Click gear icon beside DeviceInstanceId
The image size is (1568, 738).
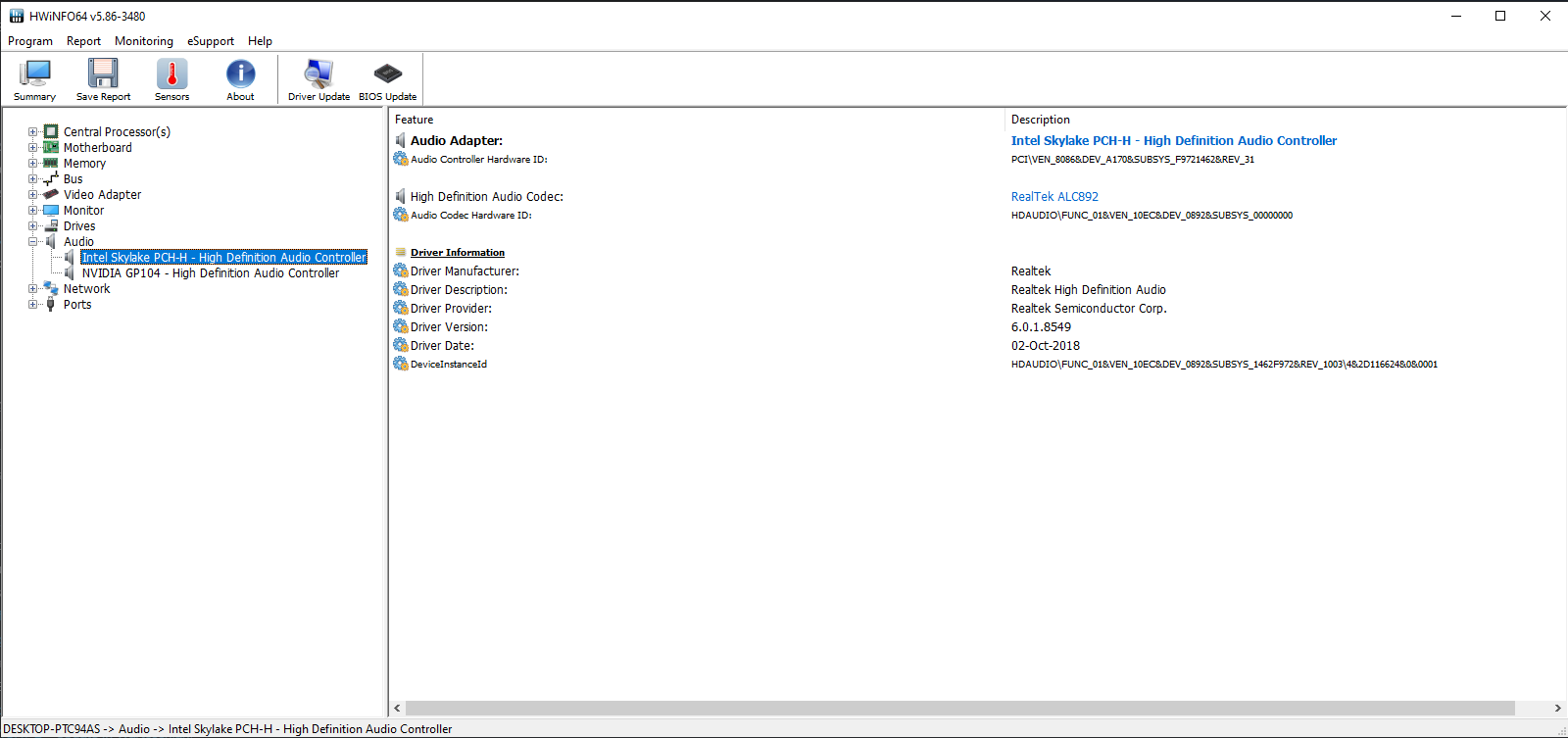[x=401, y=364]
